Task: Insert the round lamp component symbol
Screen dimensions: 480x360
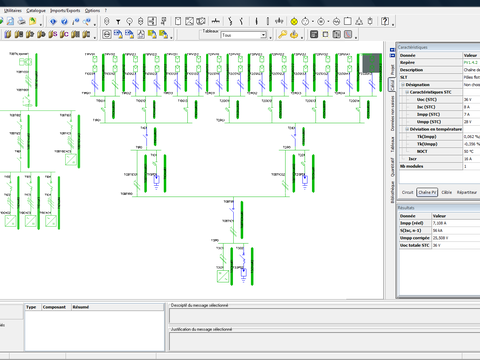Action: 129,22
